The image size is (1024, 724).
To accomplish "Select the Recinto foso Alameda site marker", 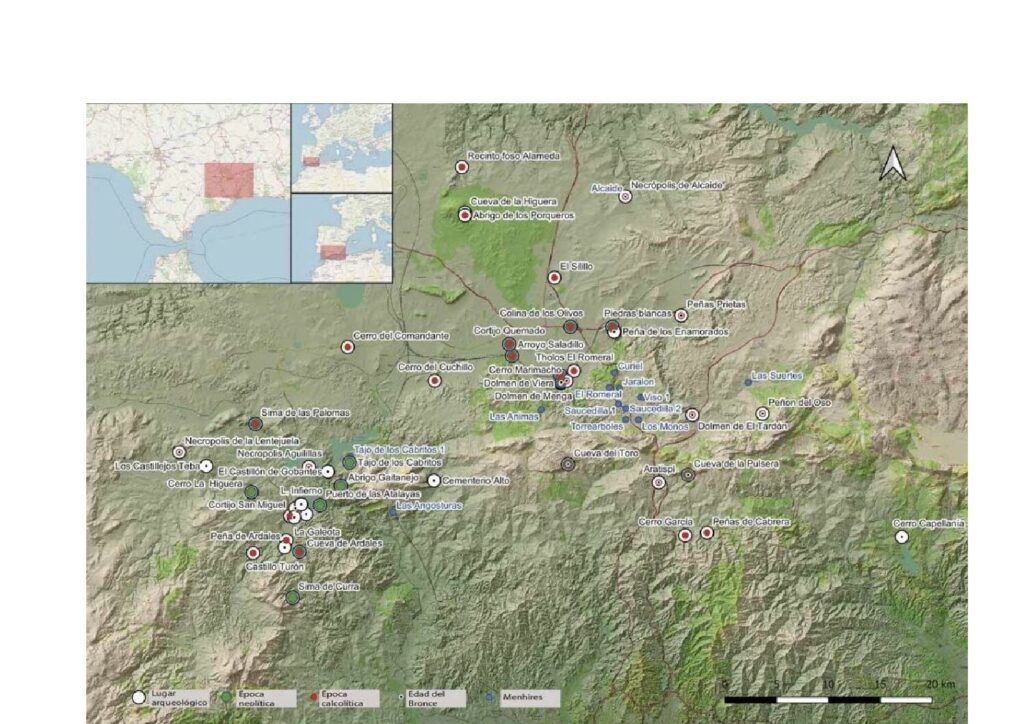I will (462, 167).
